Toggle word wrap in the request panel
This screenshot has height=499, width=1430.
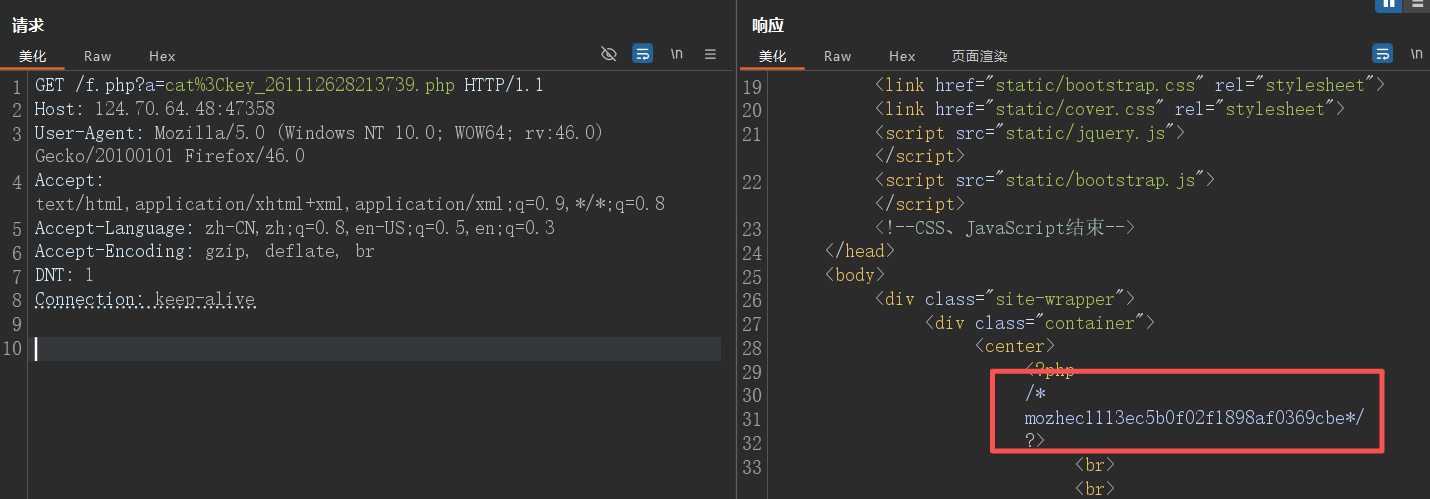pos(643,54)
